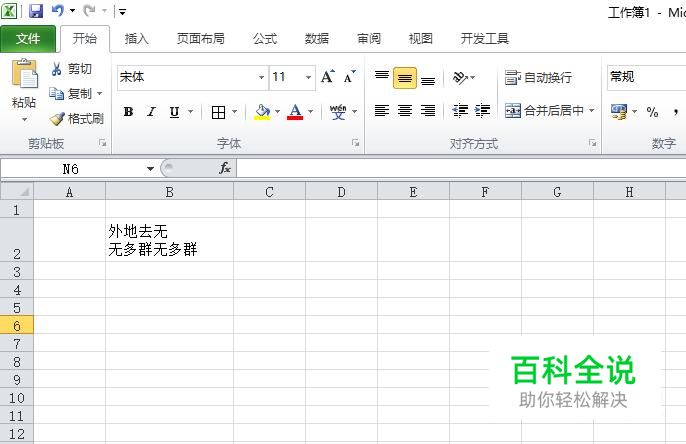Open the Excel application icon menu
The height and width of the screenshot is (444, 686).
(x=9, y=11)
